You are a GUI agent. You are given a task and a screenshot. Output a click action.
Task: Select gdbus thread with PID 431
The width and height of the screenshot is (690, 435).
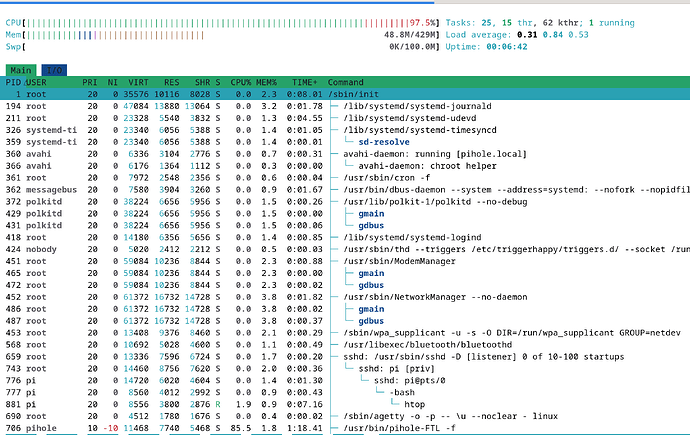pyautogui.click(x=345, y=225)
